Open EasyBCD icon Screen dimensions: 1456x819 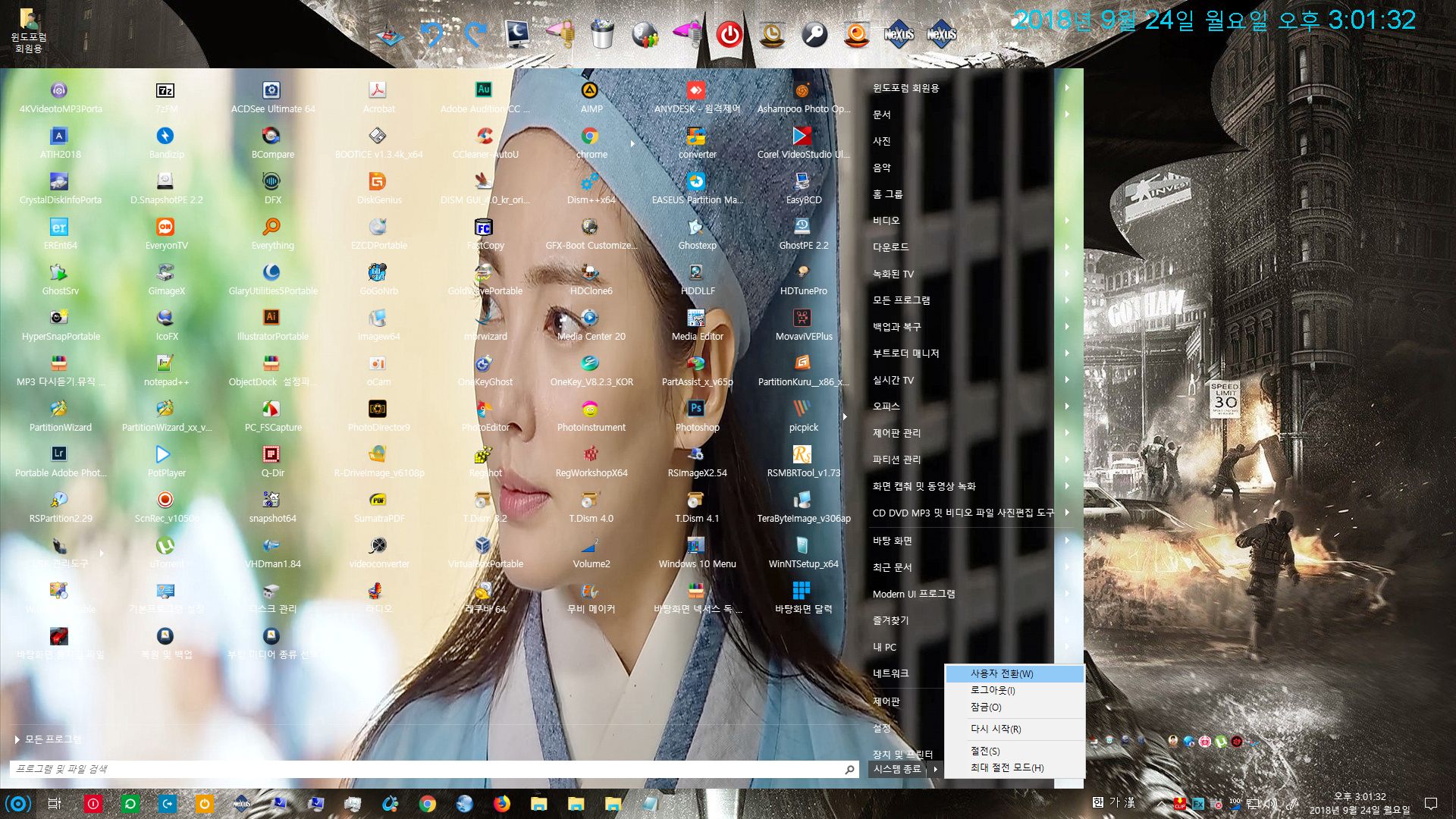point(802,183)
